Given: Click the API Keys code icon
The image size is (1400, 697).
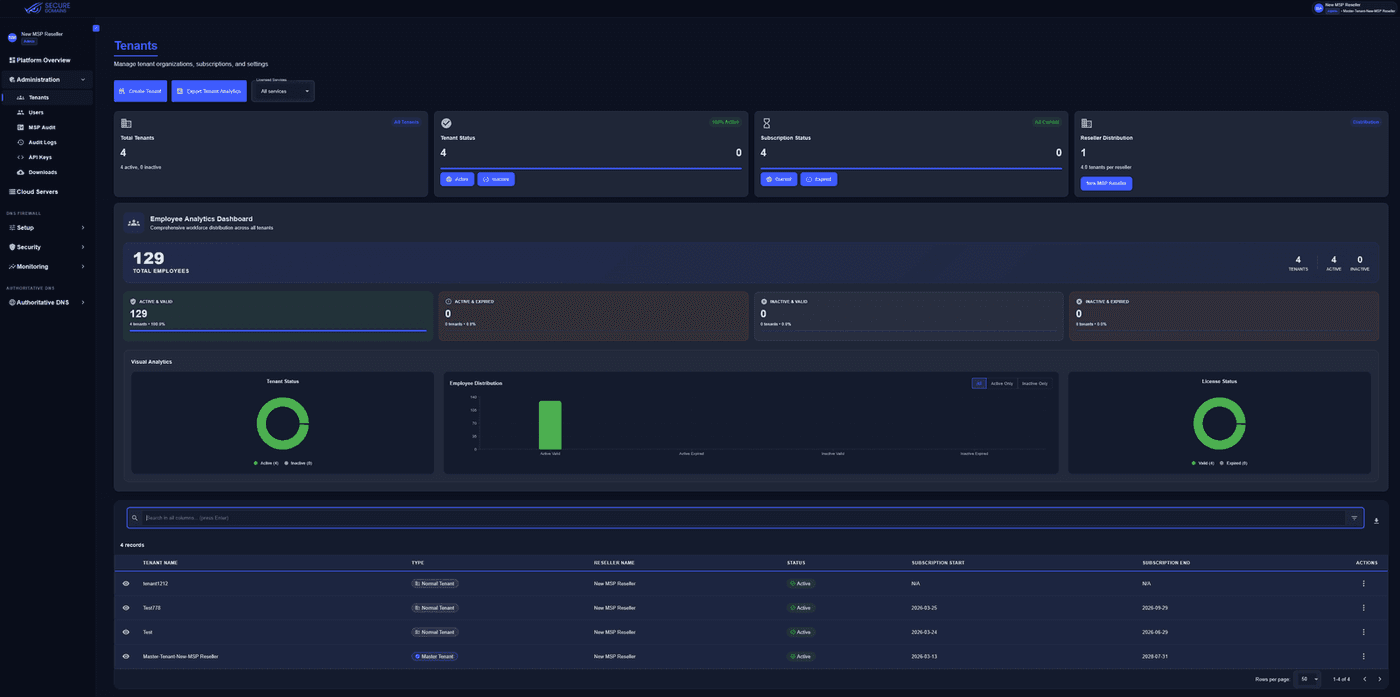Looking at the screenshot, I should click(21, 157).
